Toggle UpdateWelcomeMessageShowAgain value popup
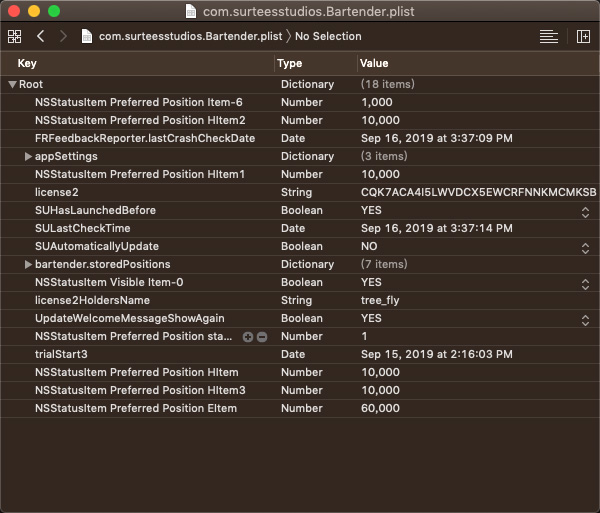 pyautogui.click(x=585, y=319)
